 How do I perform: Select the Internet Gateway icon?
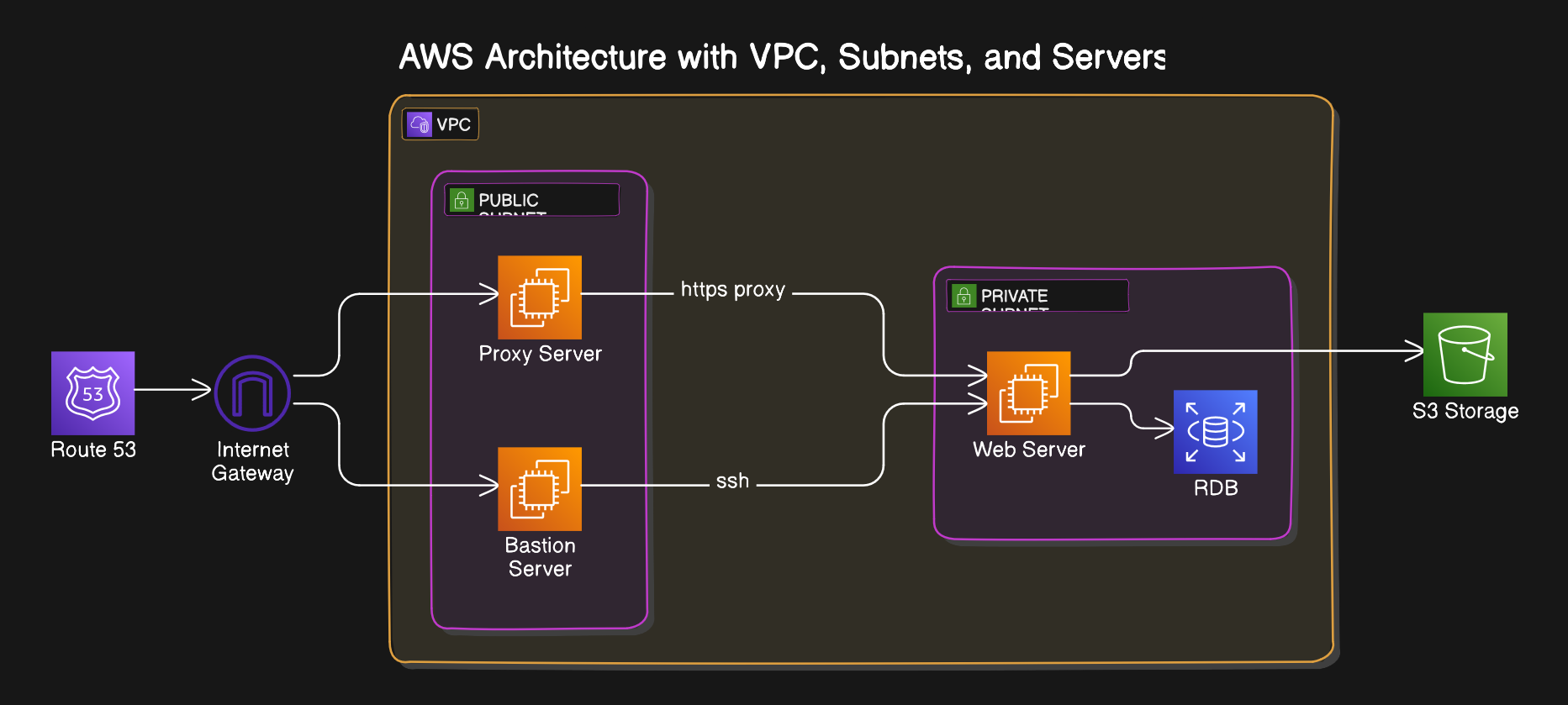point(252,393)
